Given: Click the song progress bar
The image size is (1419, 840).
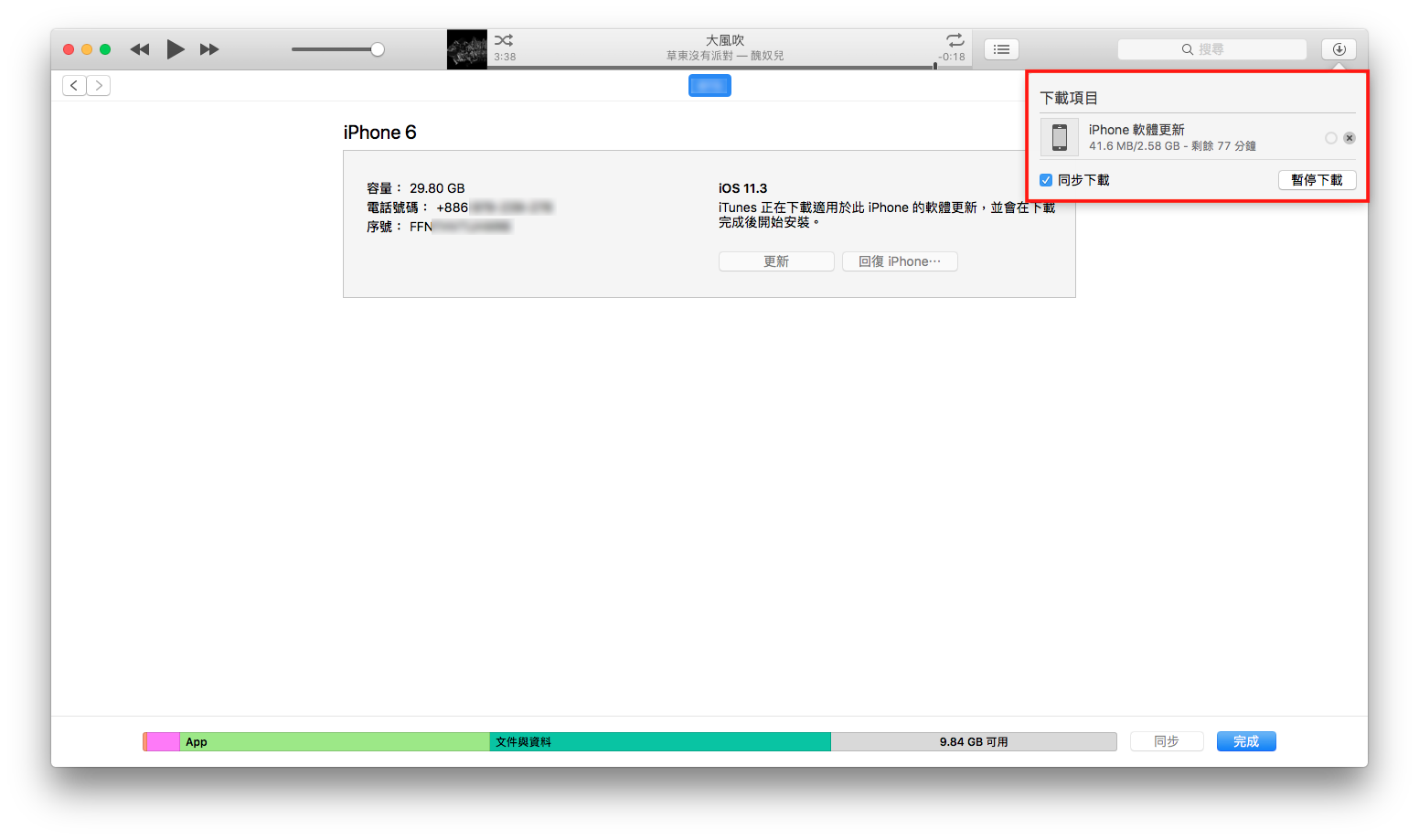Looking at the screenshot, I should [x=730, y=67].
